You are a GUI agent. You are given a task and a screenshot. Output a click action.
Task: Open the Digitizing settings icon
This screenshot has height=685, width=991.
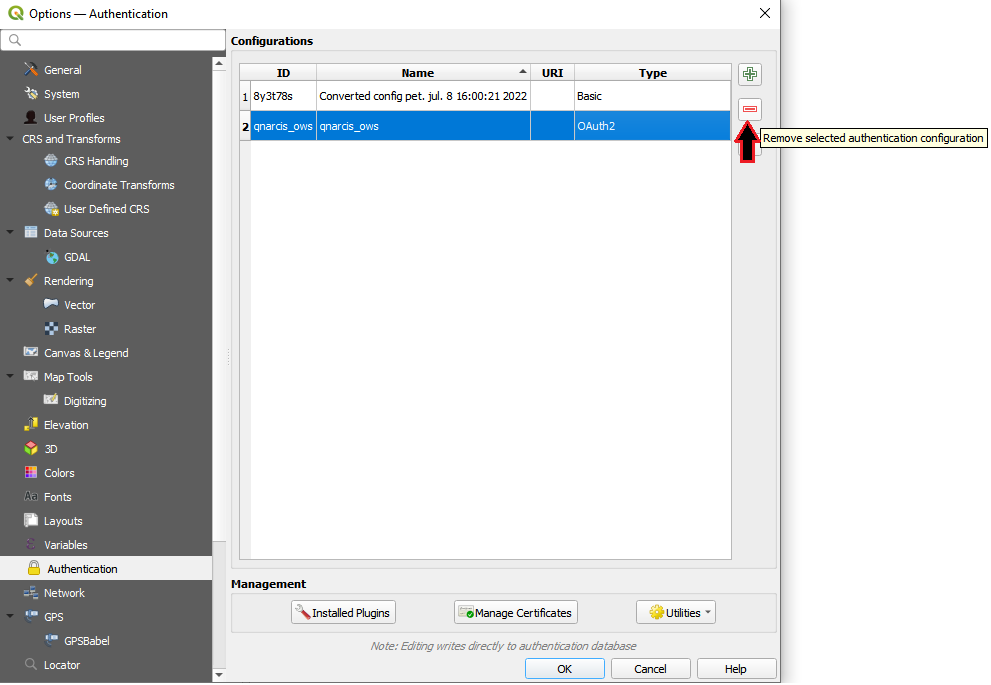tap(51, 400)
